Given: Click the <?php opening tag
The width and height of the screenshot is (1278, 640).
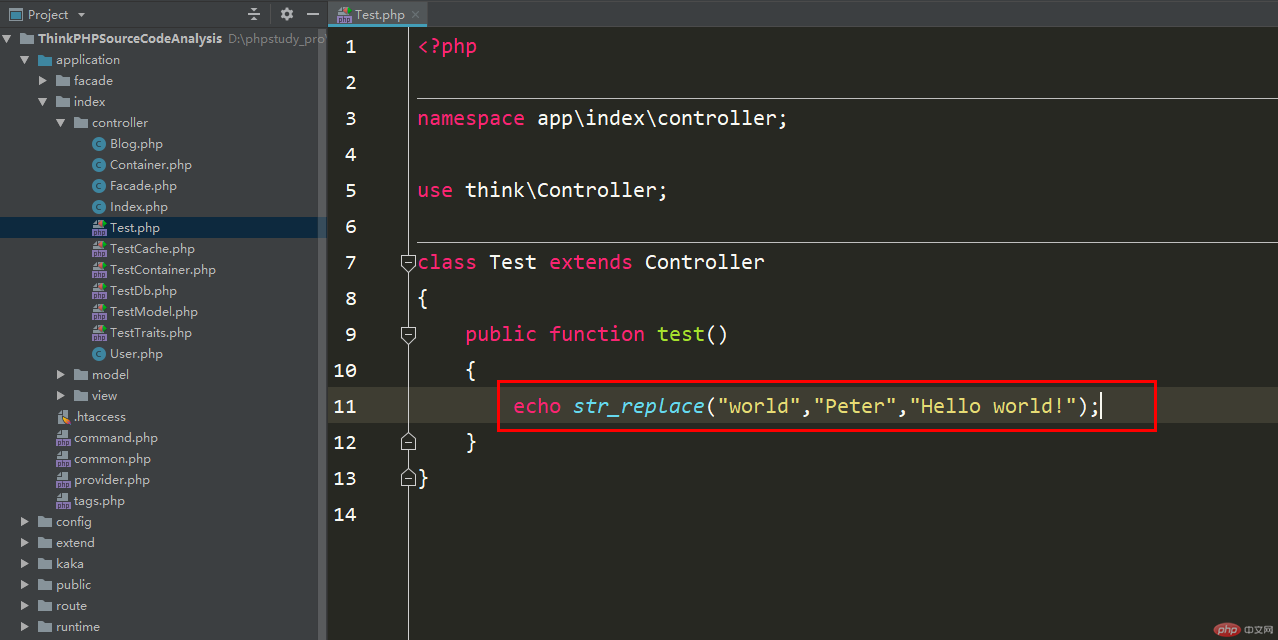Looking at the screenshot, I should pyautogui.click(x=447, y=46).
